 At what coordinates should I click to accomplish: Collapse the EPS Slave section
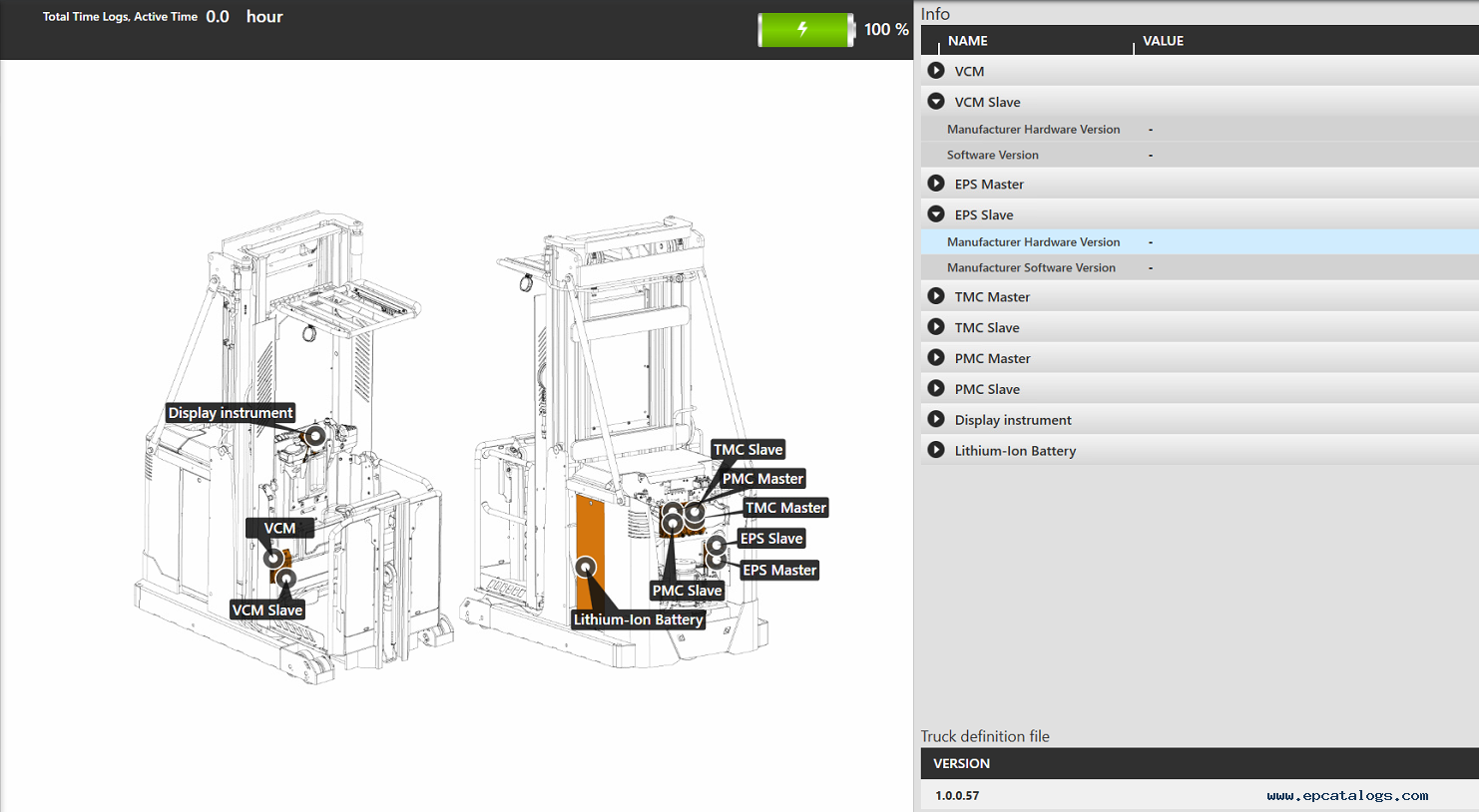[936, 214]
